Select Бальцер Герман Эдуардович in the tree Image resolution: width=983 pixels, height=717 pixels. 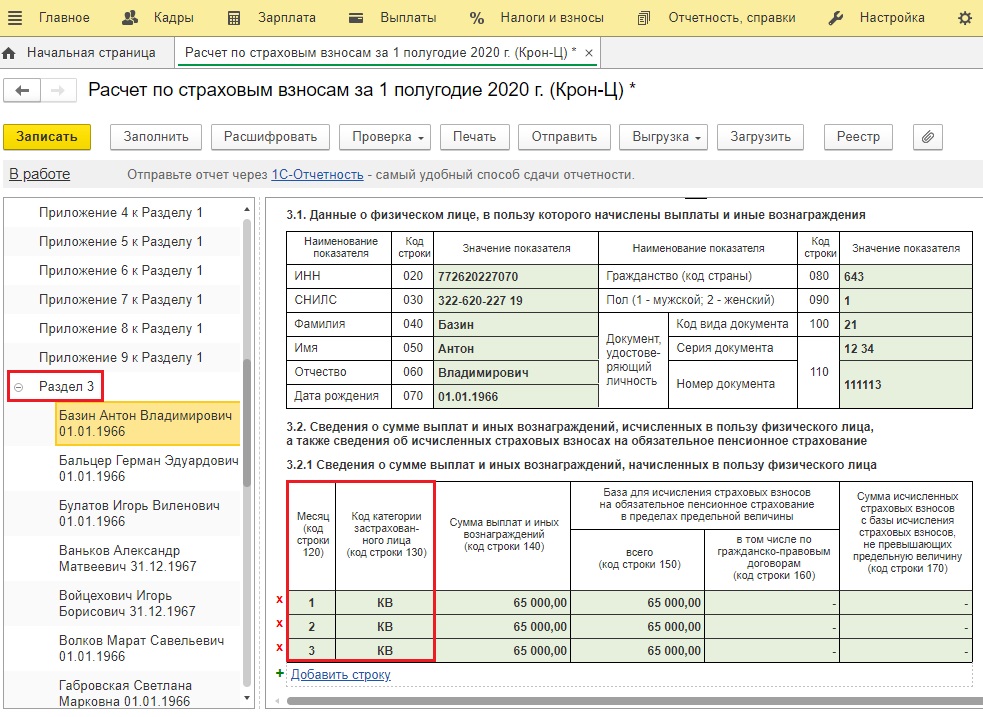(x=149, y=468)
